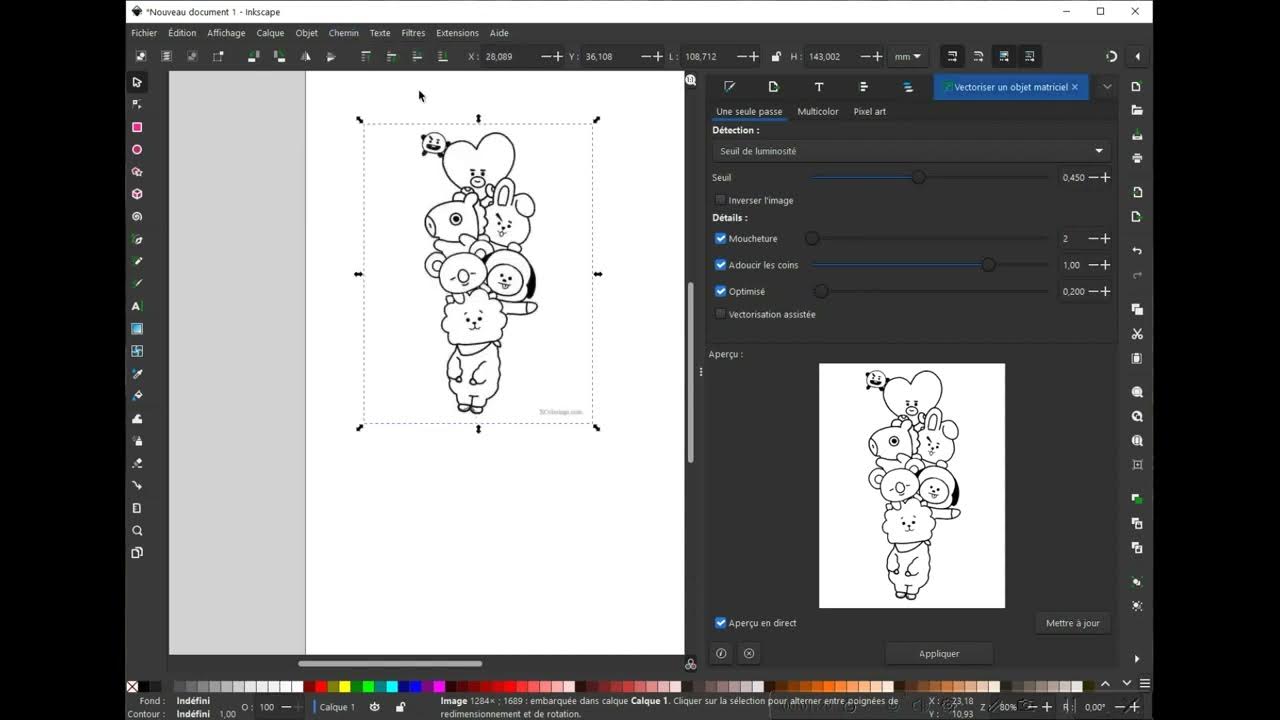Increase the Seuil value with plus

pyautogui.click(x=1105, y=177)
